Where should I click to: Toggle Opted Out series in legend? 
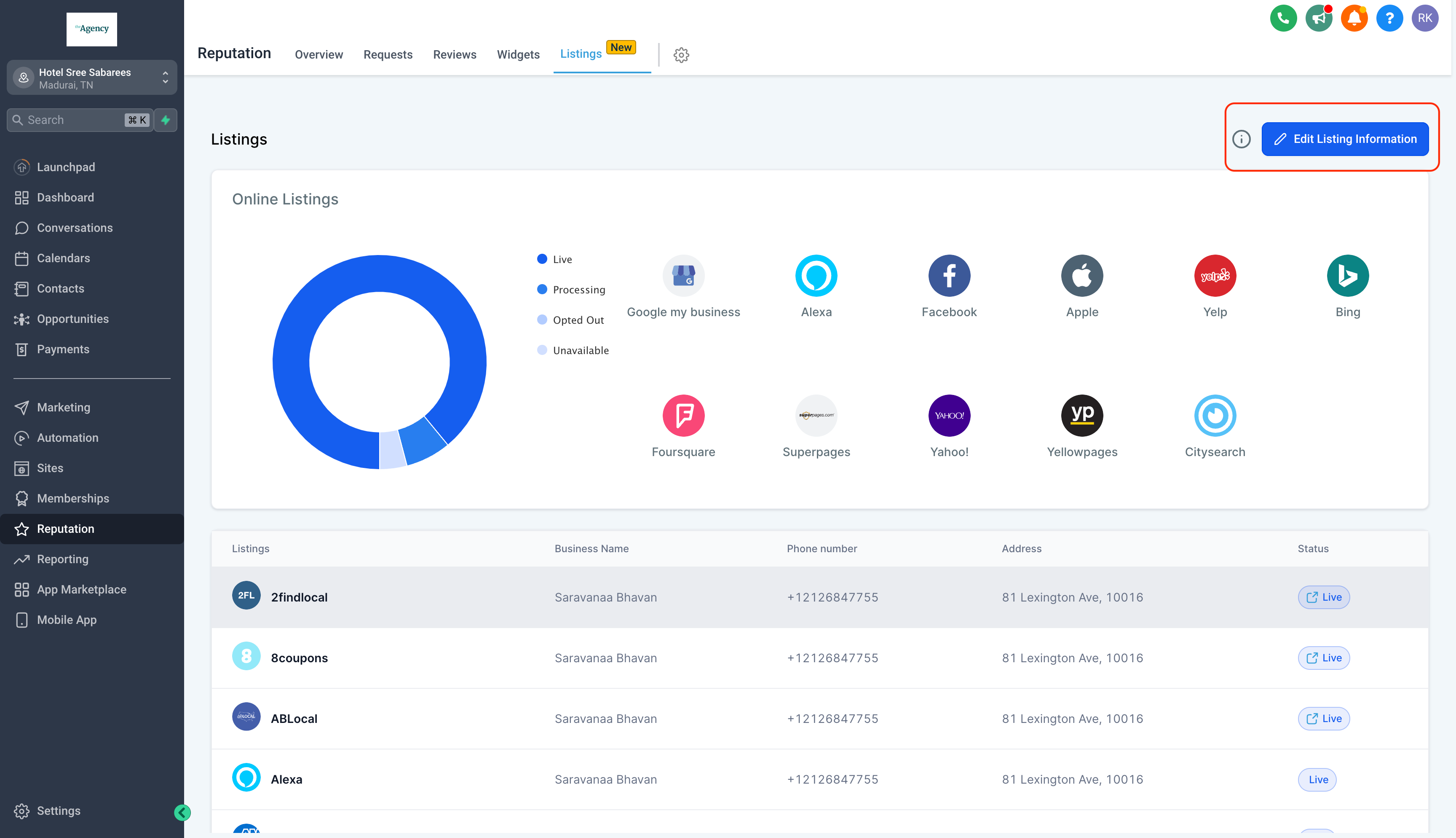(570, 320)
